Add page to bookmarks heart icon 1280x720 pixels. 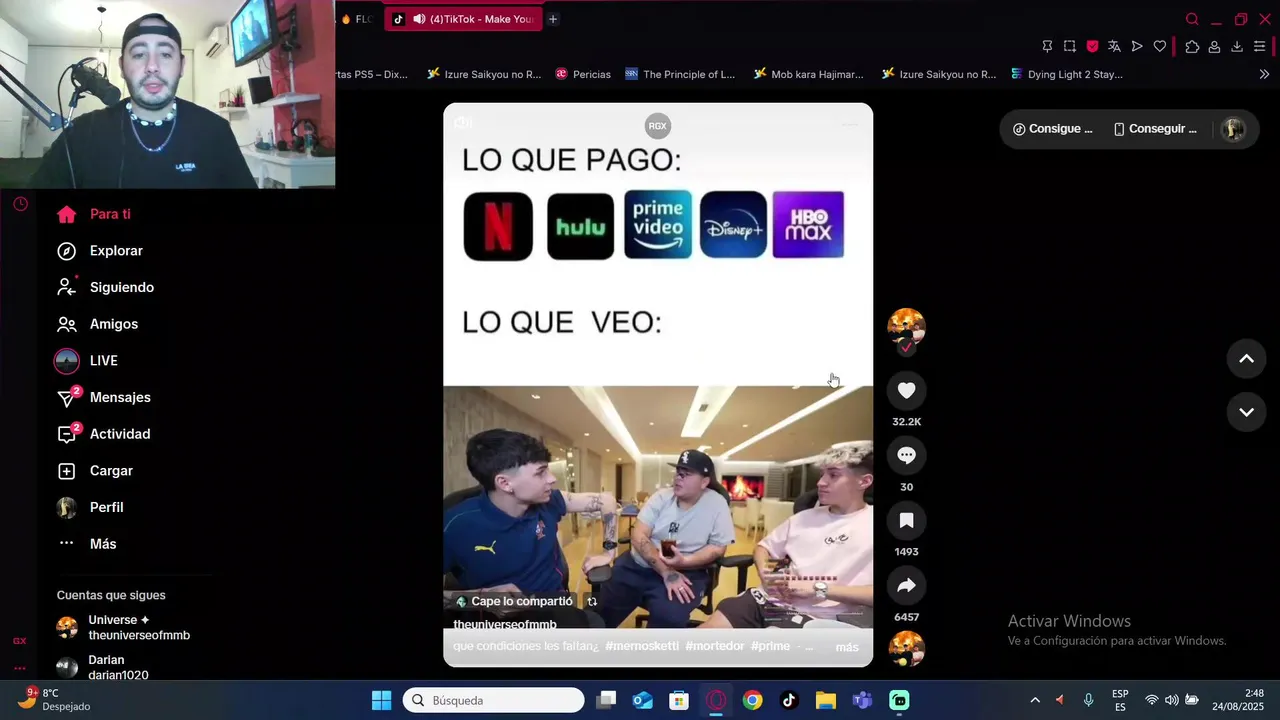click(1160, 46)
